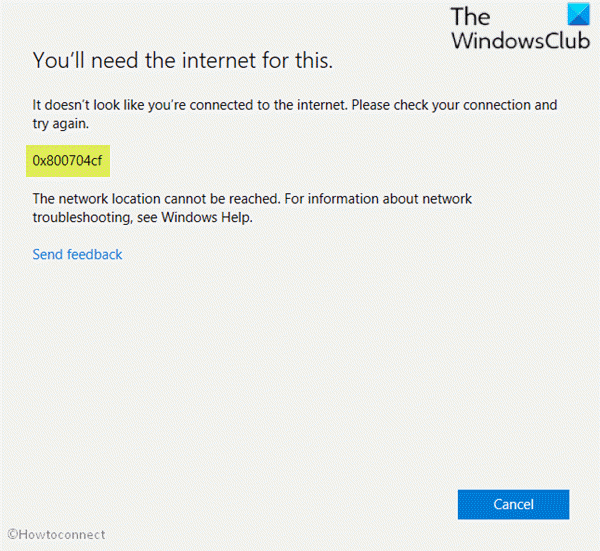This screenshot has height=551, width=600.
Task: Click the word WindowsClub in the watermark
Action: (521, 41)
